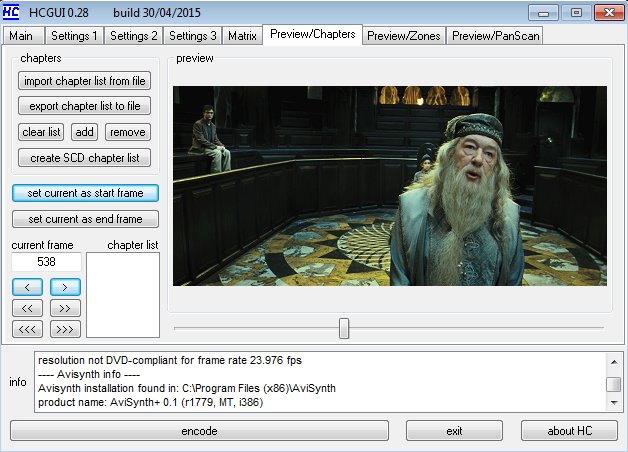Image resolution: width=628 pixels, height=452 pixels.
Task: Click the 'product name: AviSynth+ 0.1' line
Action: pos(151,402)
